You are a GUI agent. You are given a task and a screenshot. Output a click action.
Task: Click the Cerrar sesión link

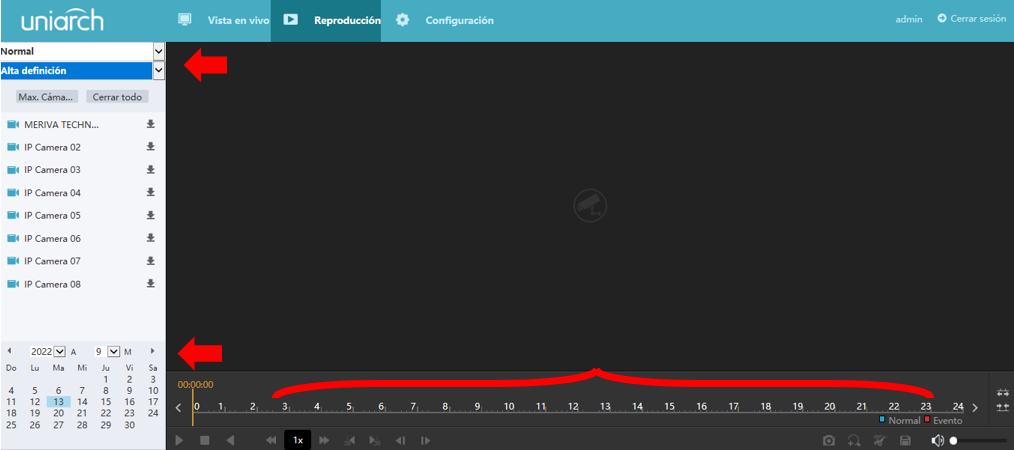(971, 19)
